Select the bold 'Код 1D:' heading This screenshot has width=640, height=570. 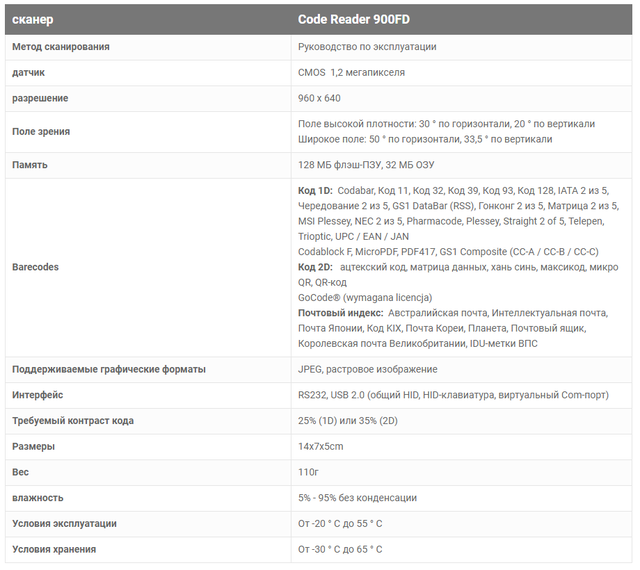click(x=315, y=190)
